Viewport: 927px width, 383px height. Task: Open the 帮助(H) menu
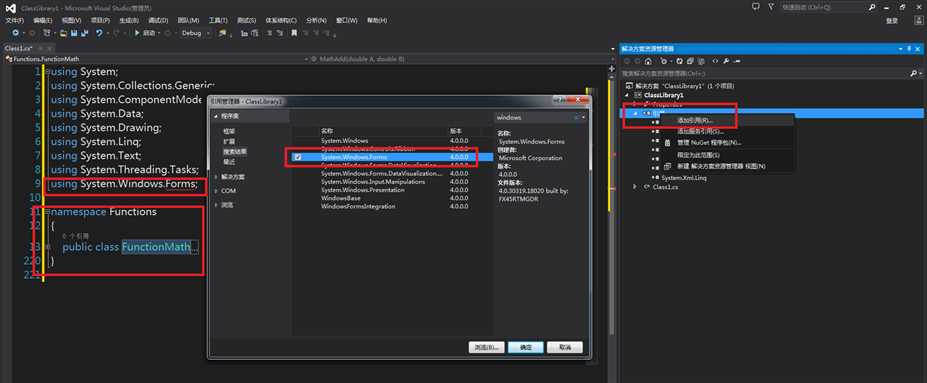377,20
